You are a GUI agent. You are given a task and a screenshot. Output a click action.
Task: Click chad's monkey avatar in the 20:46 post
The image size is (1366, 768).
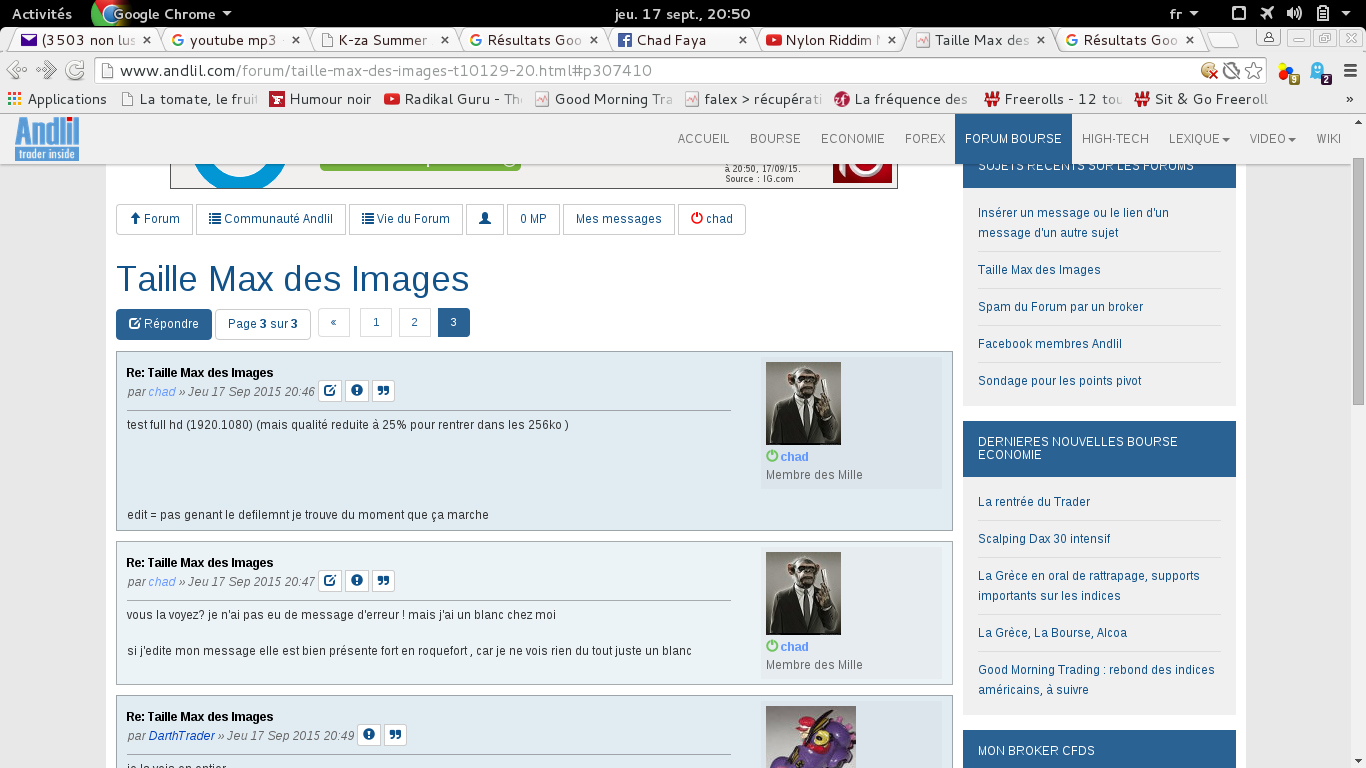click(803, 403)
